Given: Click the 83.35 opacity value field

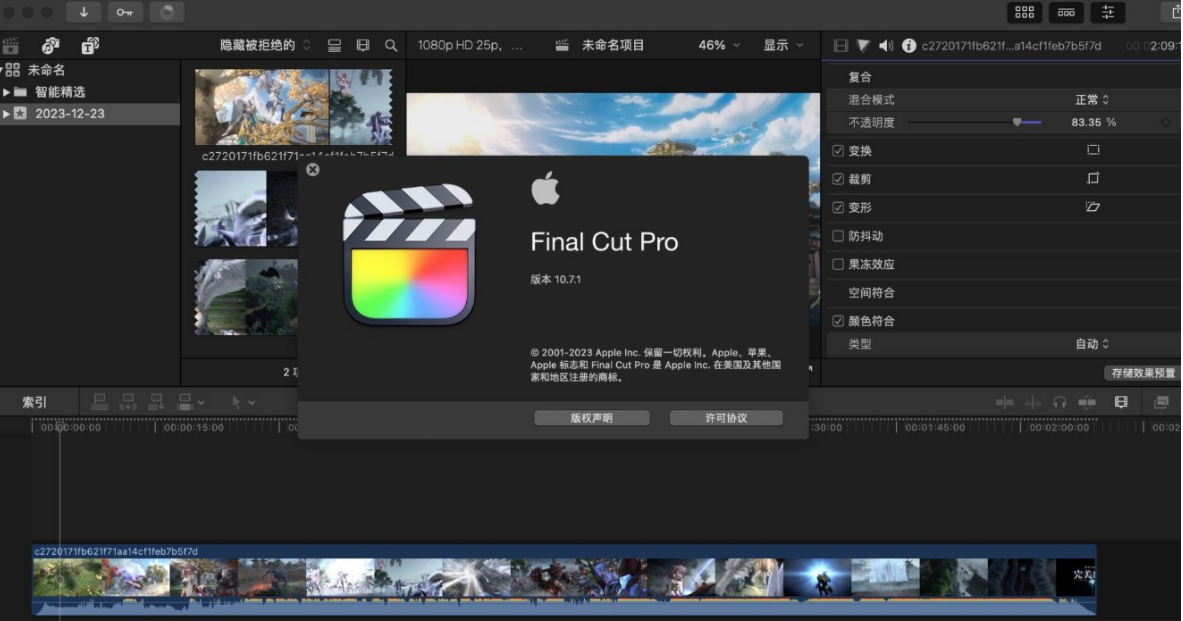Looking at the screenshot, I should 1086,122.
